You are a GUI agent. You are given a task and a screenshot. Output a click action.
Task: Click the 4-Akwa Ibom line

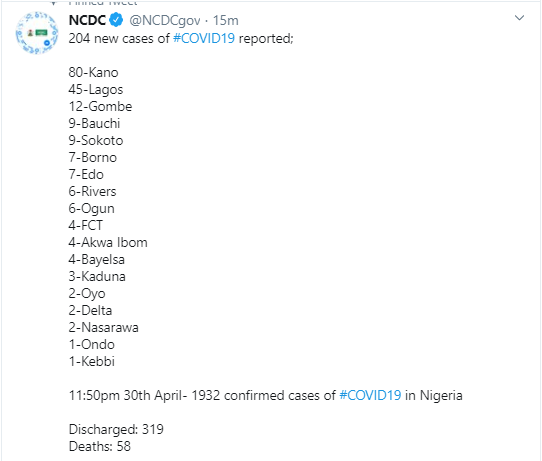[x=108, y=242]
